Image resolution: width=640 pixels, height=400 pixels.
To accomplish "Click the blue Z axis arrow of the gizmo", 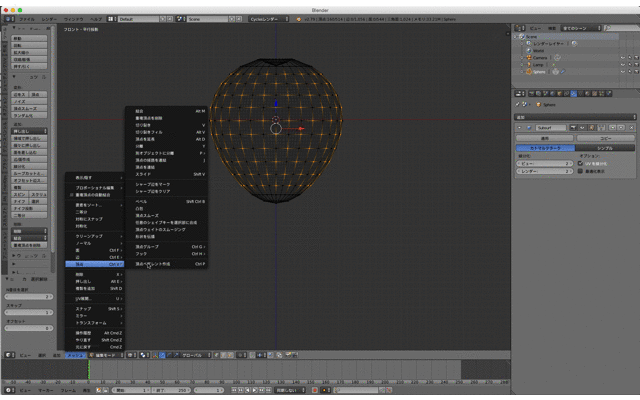I will pyautogui.click(x=276, y=103).
